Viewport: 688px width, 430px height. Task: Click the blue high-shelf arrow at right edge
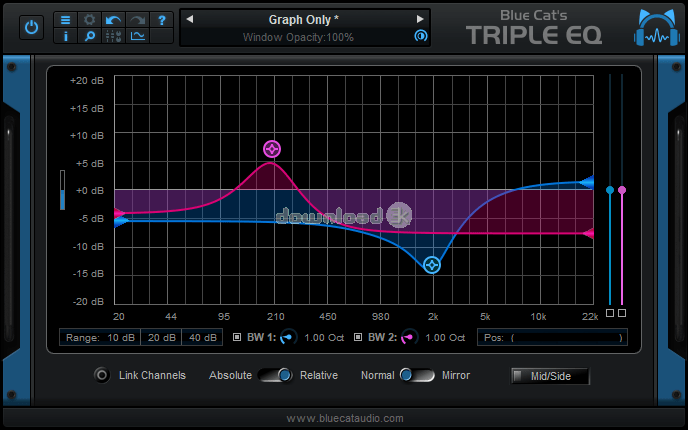click(x=587, y=182)
